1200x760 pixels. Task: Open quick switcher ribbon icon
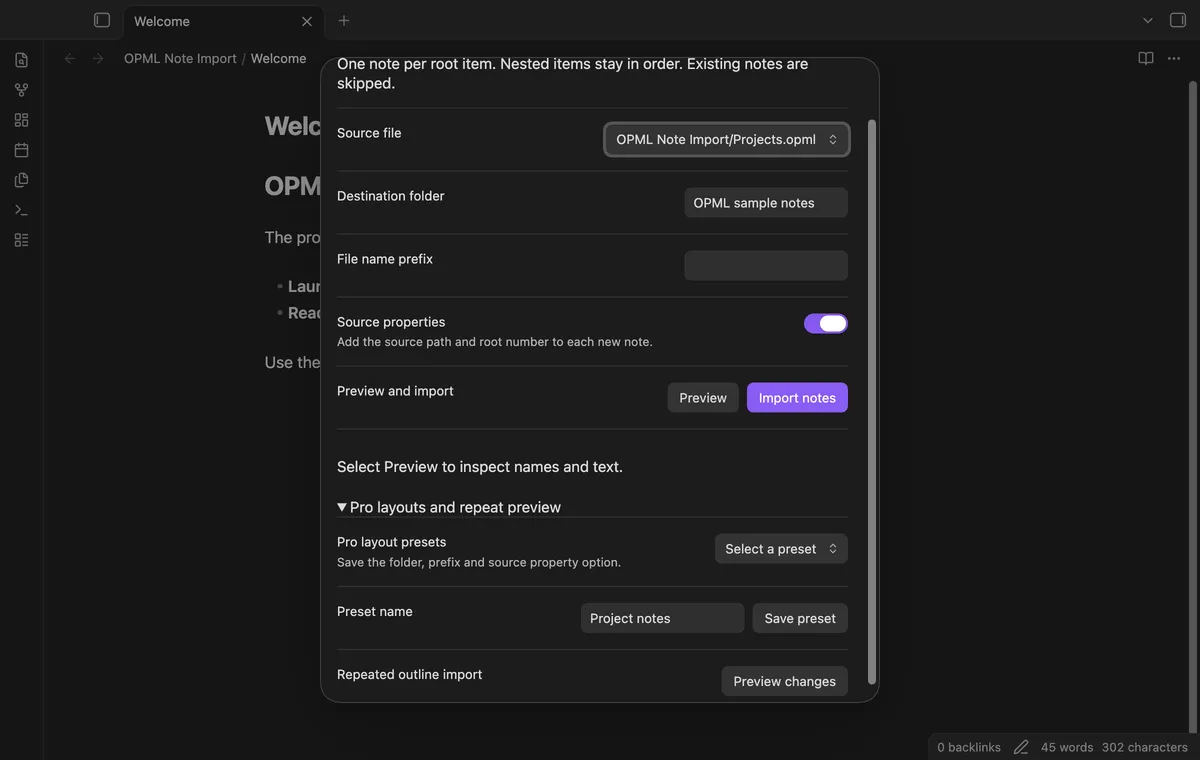21,60
